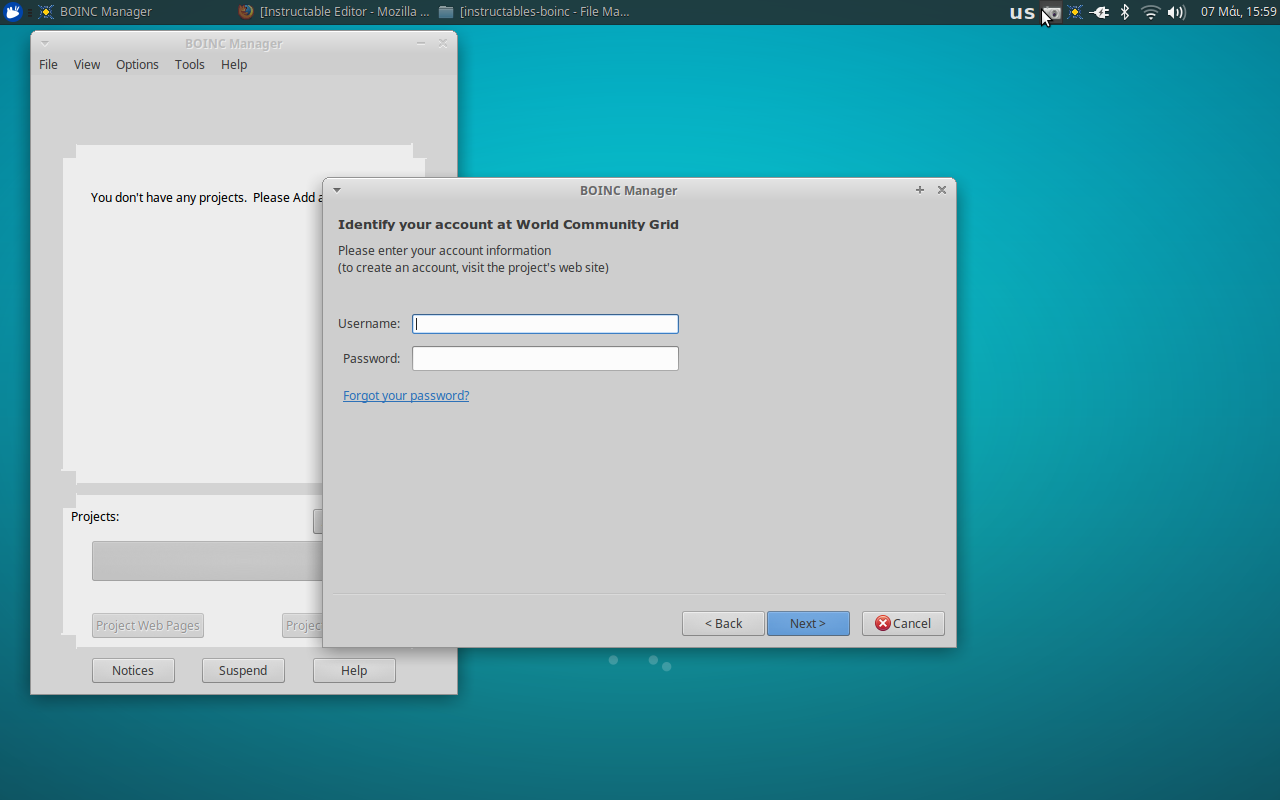Open the BOINC tray icon in panel
The image size is (1280, 800).
pos(1075,12)
